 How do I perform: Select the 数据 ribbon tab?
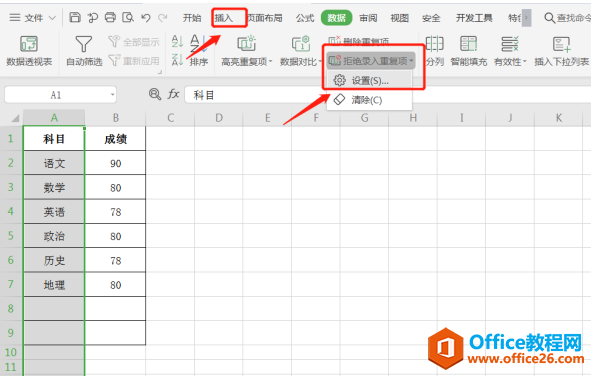[337, 18]
